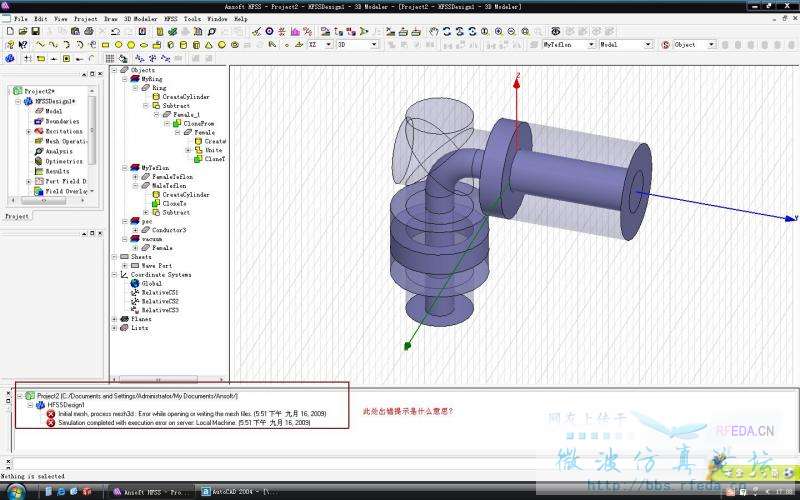
Task: Select Analysis in project tree
Action: pos(59,152)
